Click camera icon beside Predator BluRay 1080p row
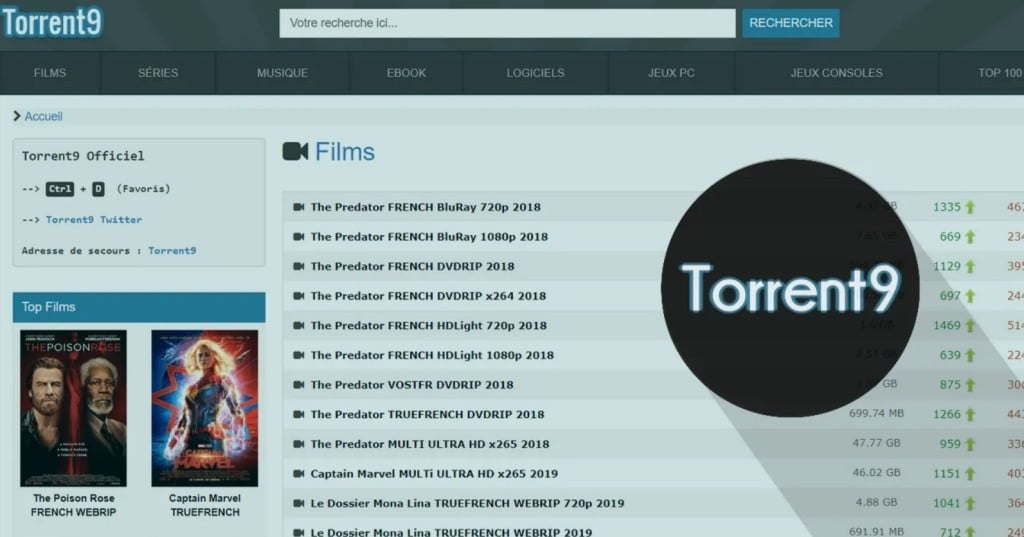The width and height of the screenshot is (1024, 537). 298,236
